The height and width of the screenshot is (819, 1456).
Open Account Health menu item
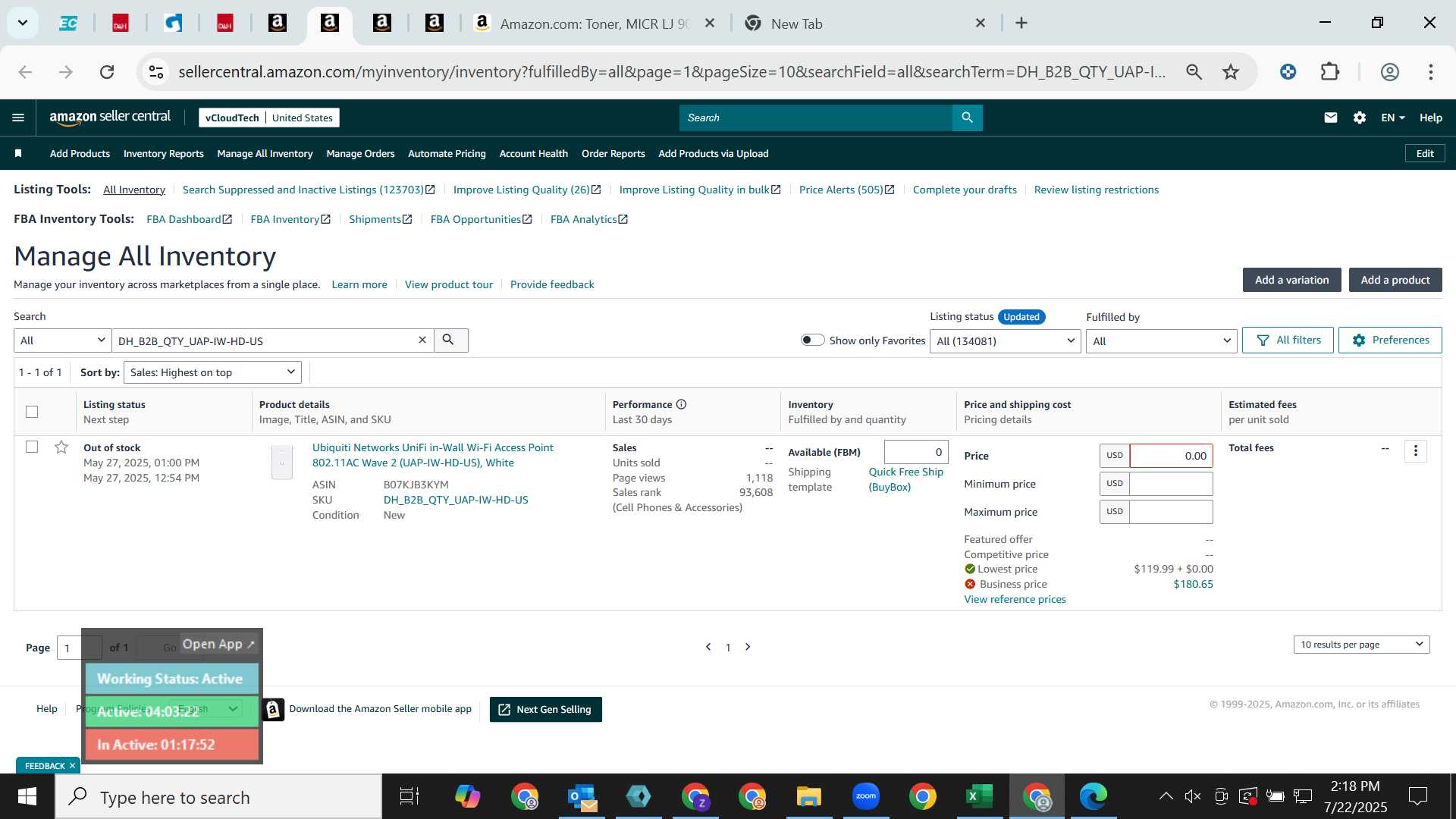[x=533, y=153]
